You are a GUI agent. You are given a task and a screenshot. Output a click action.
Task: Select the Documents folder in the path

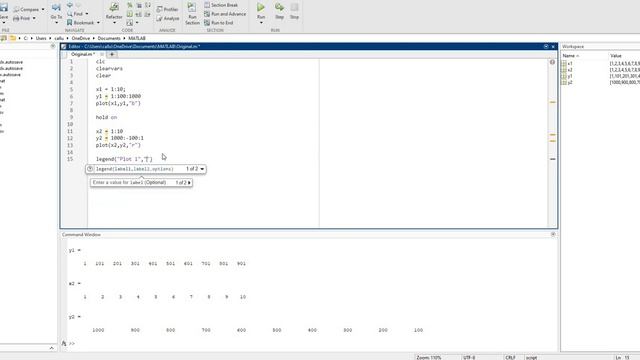109,38
